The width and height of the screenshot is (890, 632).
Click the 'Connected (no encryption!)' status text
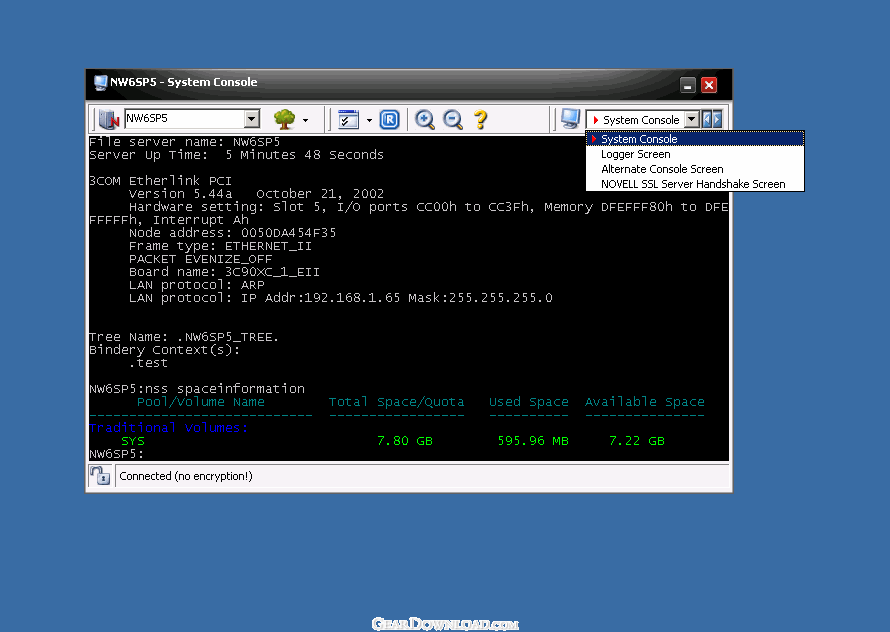pos(186,476)
